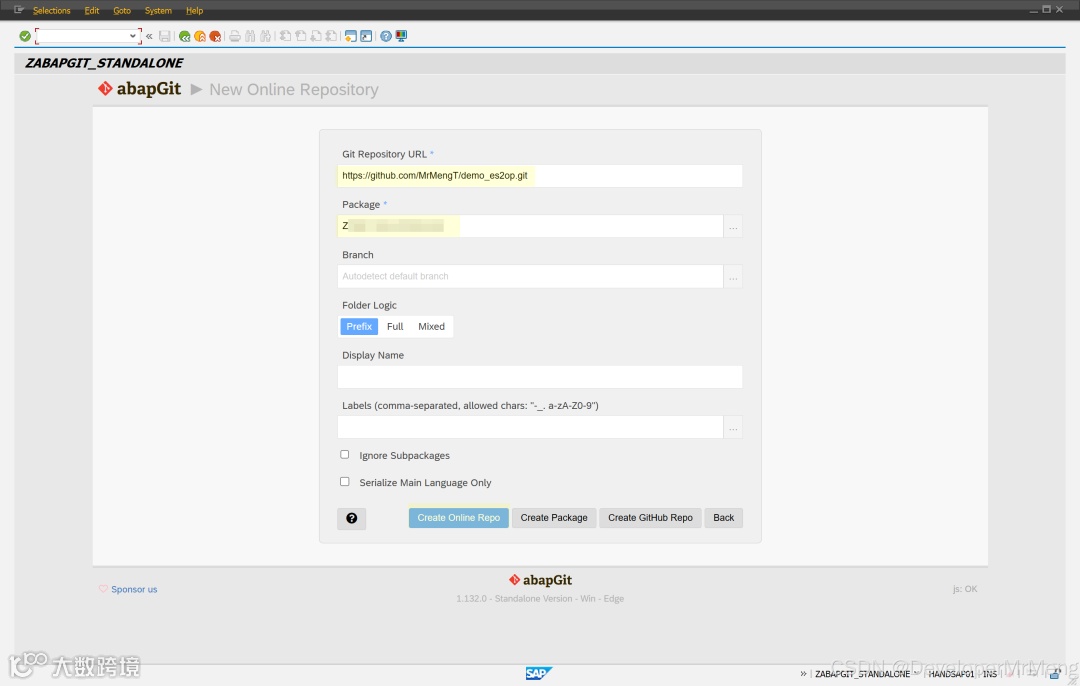This screenshot has width=1080, height=686.
Task: Click into the Branch input field
Action: [530, 276]
